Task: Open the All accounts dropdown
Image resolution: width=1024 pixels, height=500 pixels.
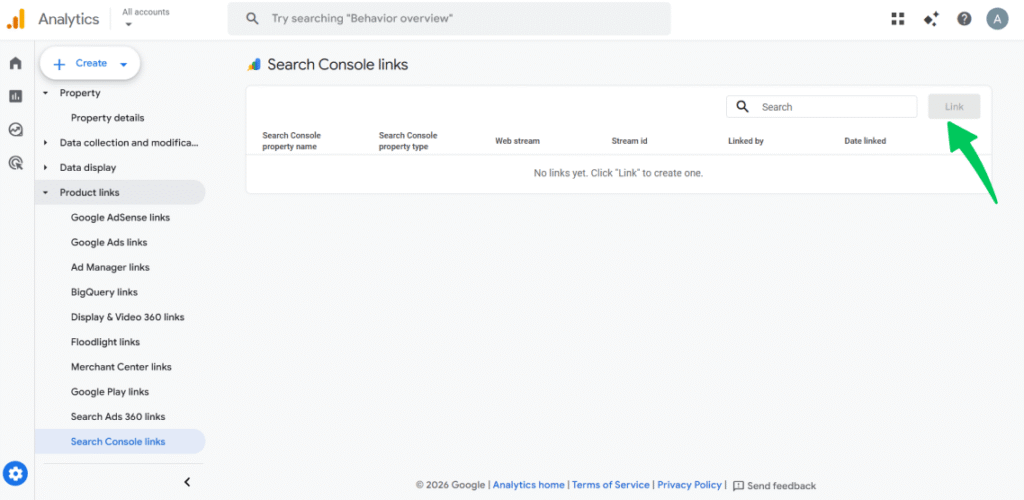Action: [146, 18]
